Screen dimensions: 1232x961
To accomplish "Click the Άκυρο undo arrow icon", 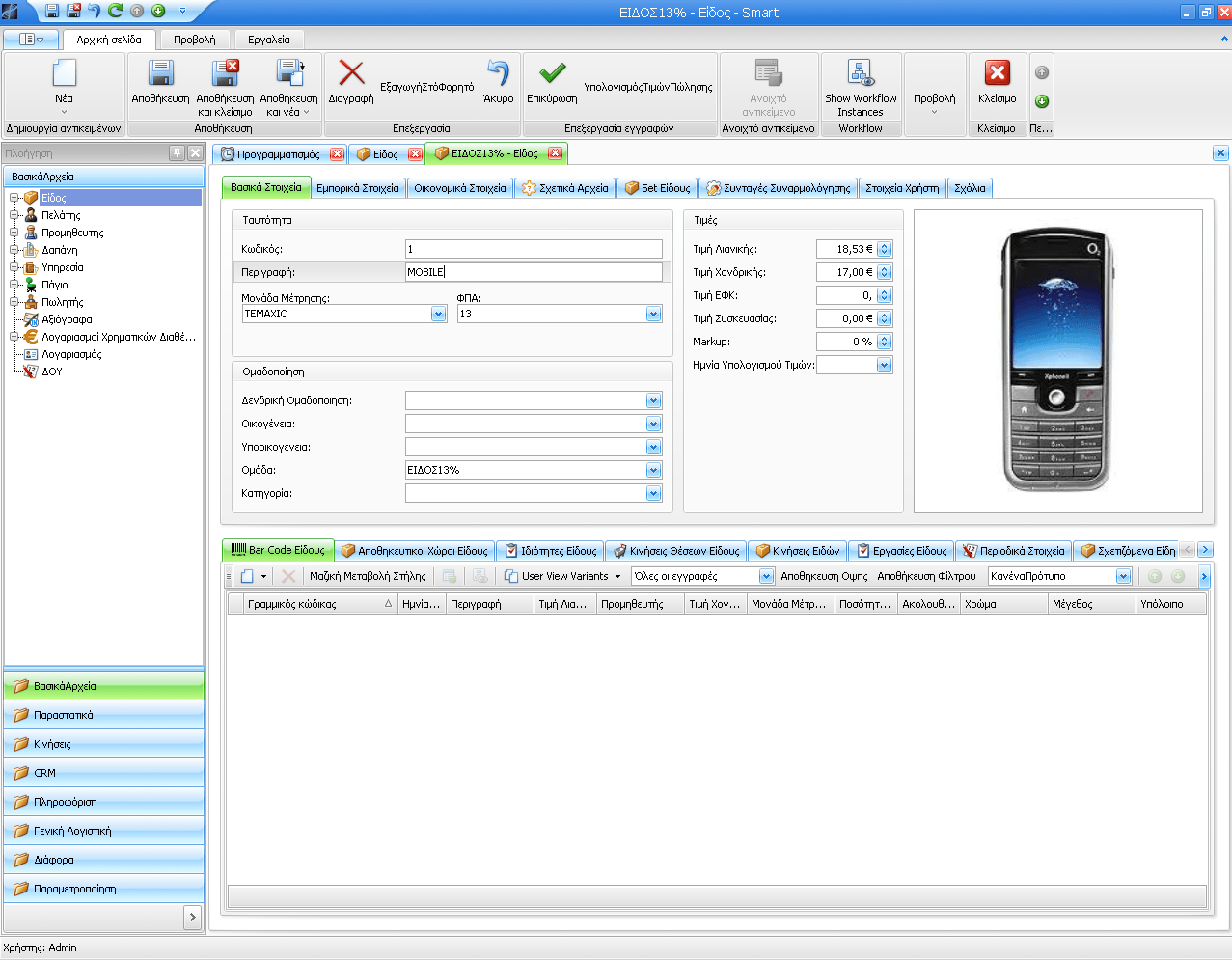I will (498, 74).
